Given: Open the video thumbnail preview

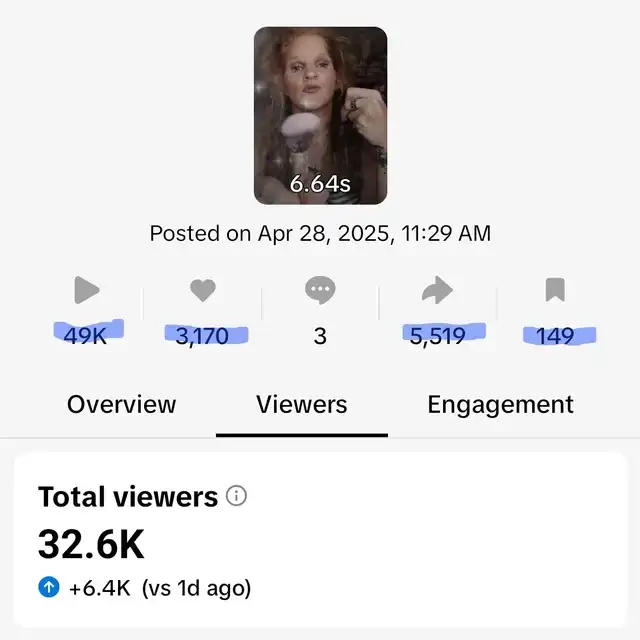Looking at the screenshot, I should 320,115.
